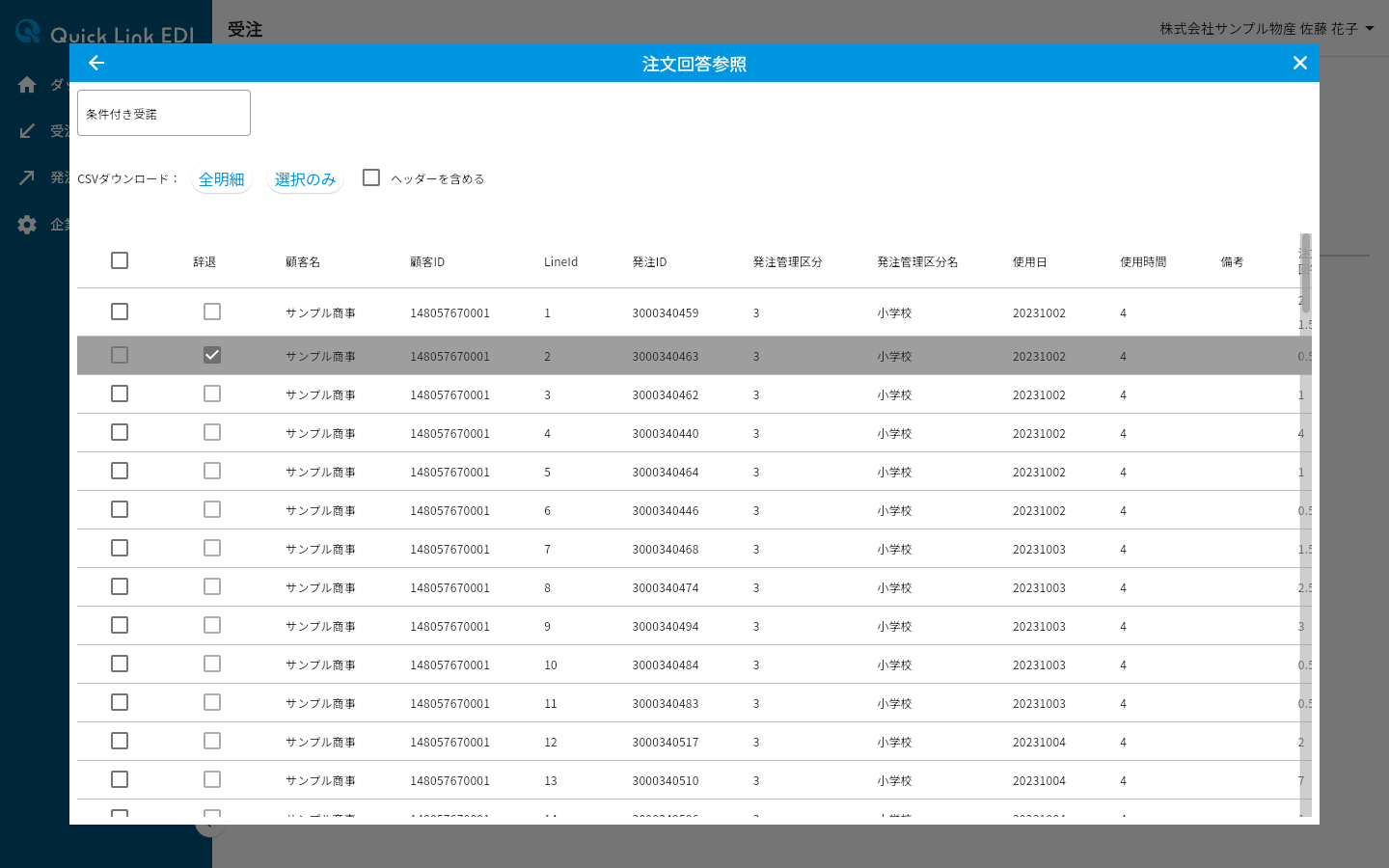
Task: Toggle the select-all header checkbox
Action: (x=120, y=260)
